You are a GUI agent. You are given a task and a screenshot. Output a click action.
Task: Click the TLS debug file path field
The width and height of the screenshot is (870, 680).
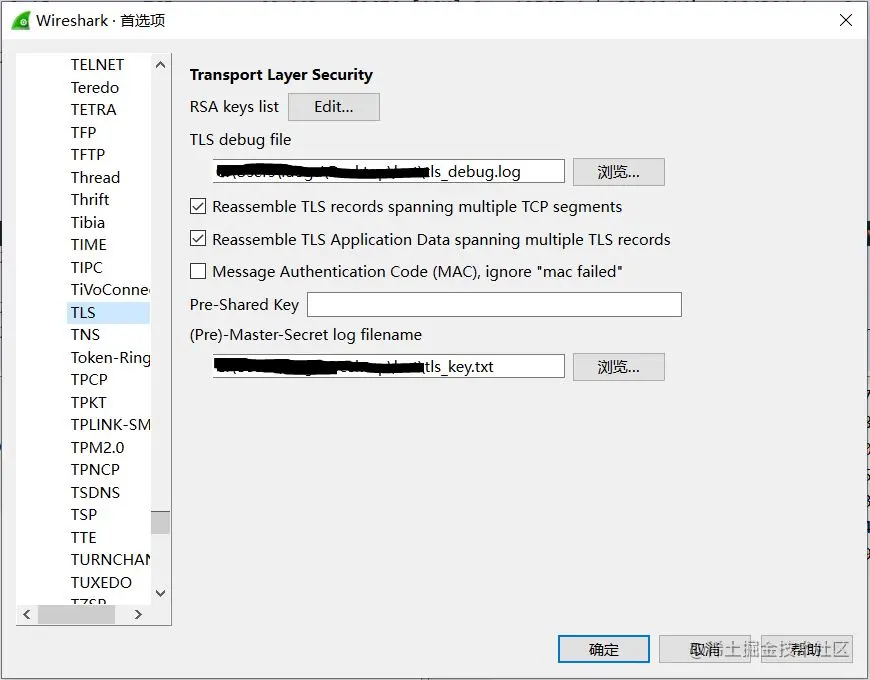[x=388, y=171]
